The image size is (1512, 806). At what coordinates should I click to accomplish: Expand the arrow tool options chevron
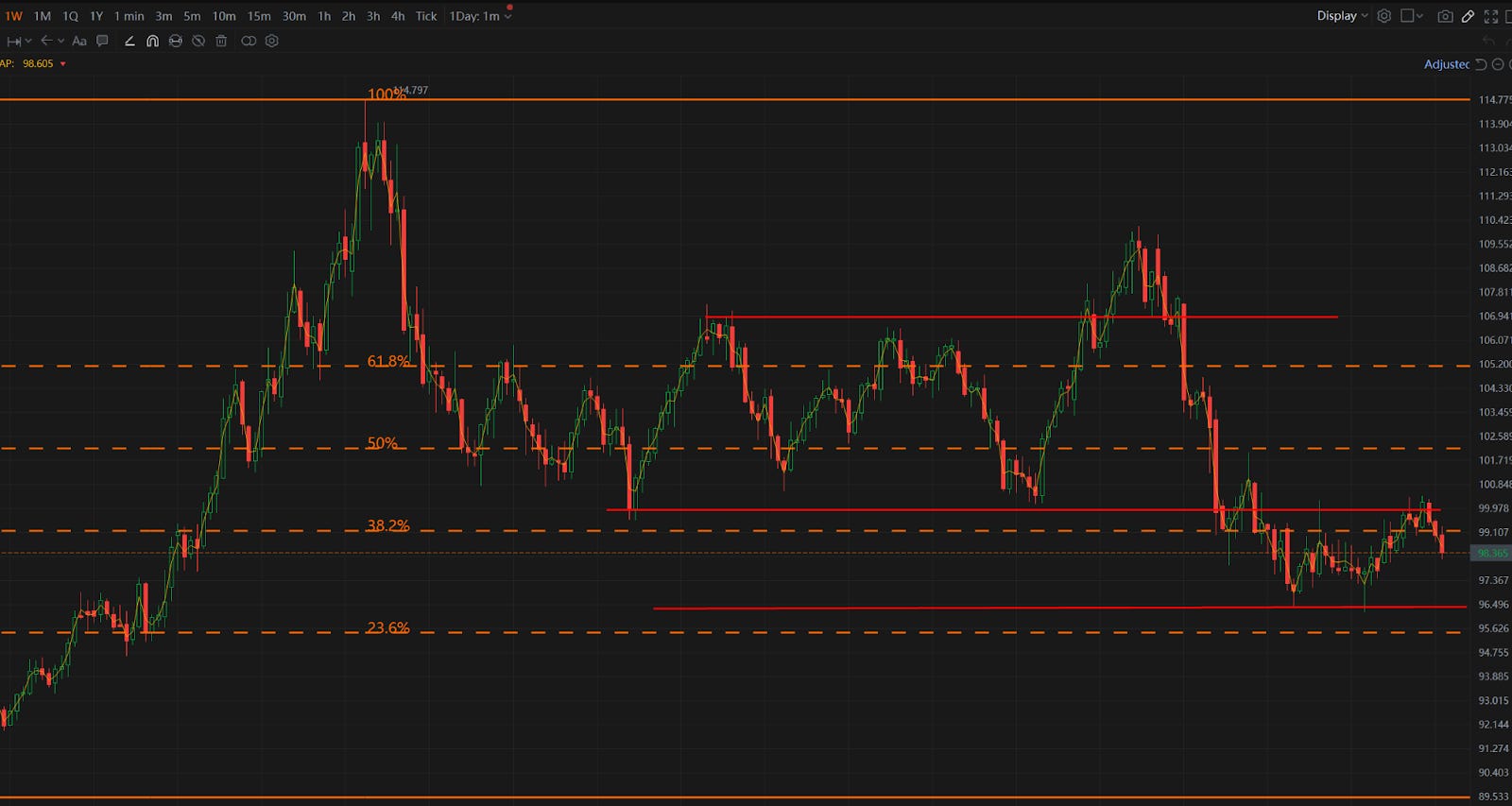pyautogui.click(x=60, y=42)
